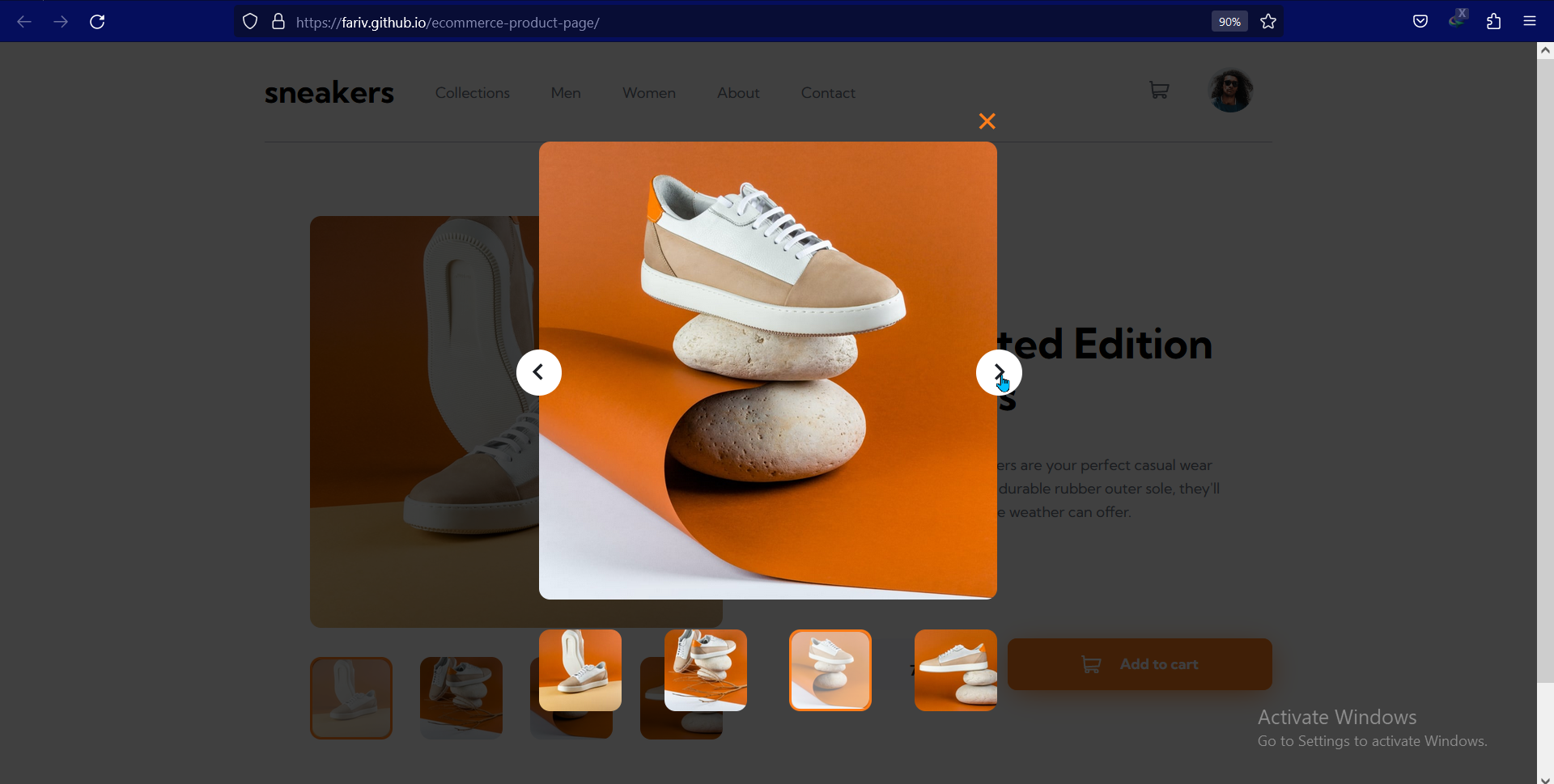The width and height of the screenshot is (1554, 784).
Task: Go forward in browser history
Action: pos(61,23)
